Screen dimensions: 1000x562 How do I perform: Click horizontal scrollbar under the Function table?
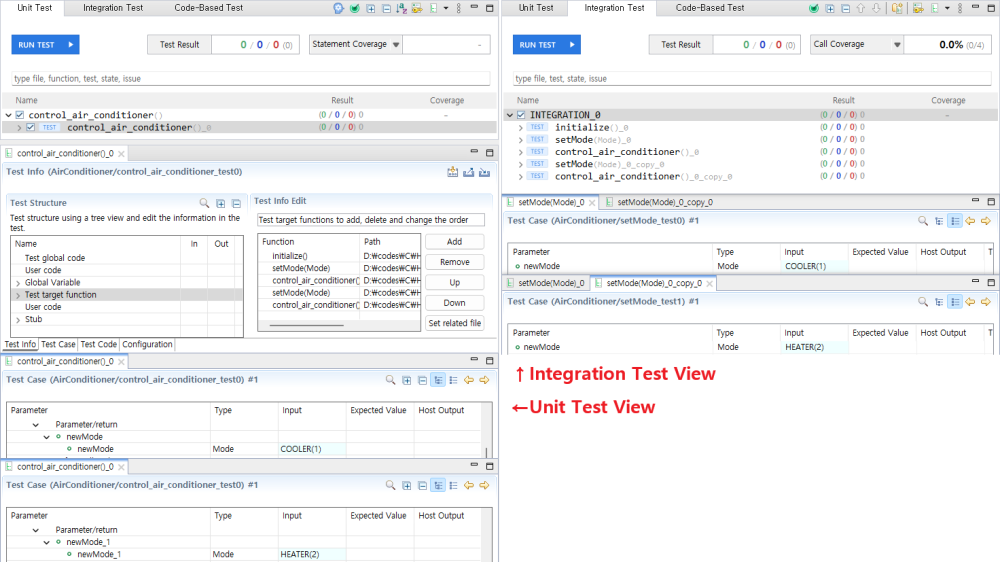click(307, 325)
